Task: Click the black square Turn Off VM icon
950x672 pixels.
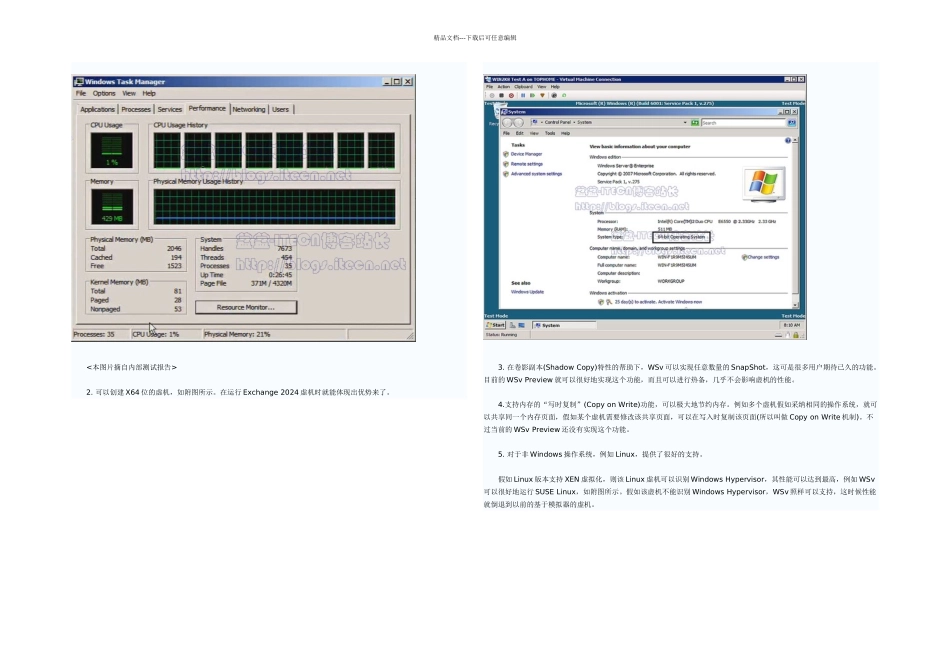Action: tap(502, 95)
